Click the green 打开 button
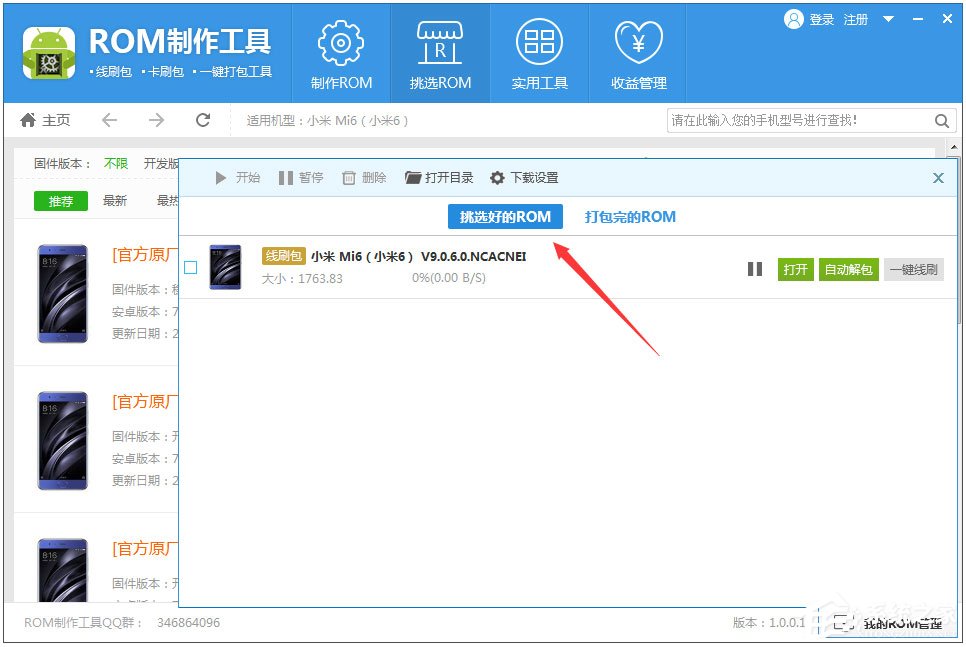This screenshot has width=966, height=647. coord(795,269)
